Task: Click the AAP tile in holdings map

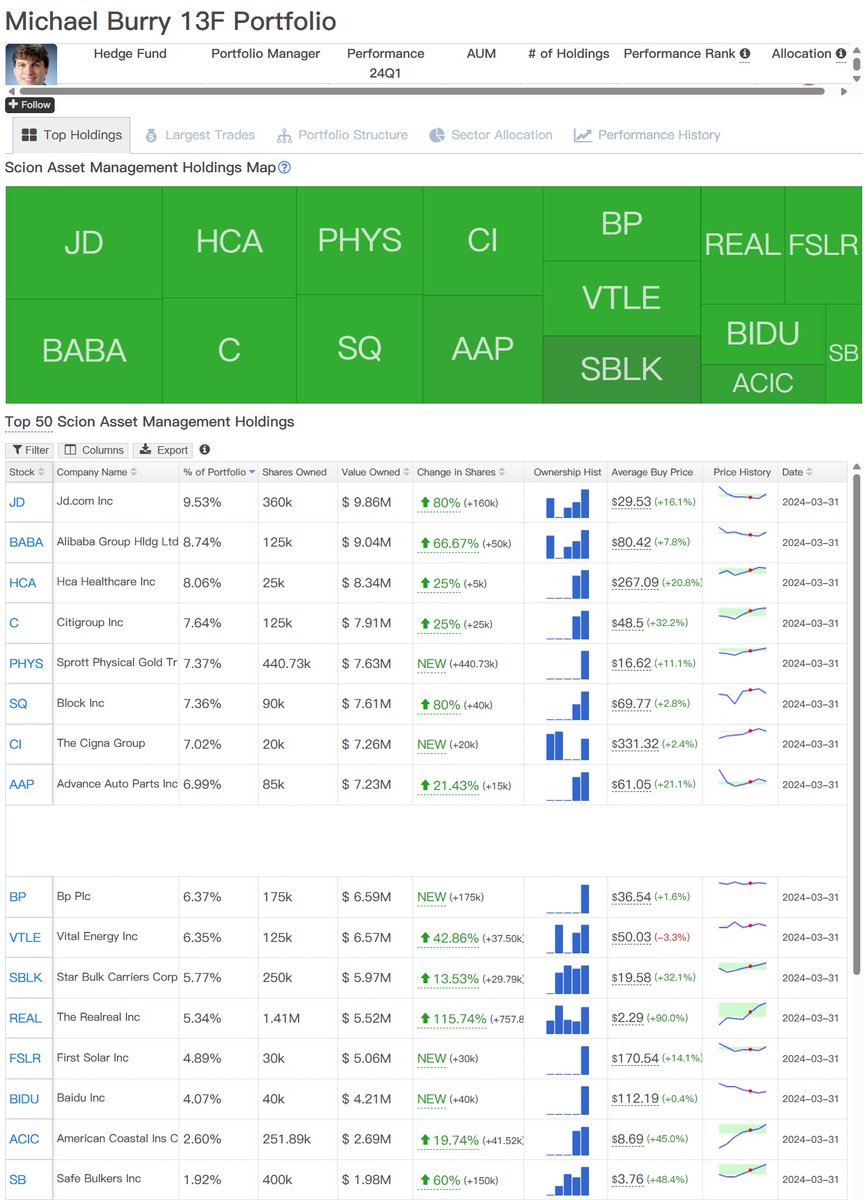Action: (x=482, y=348)
